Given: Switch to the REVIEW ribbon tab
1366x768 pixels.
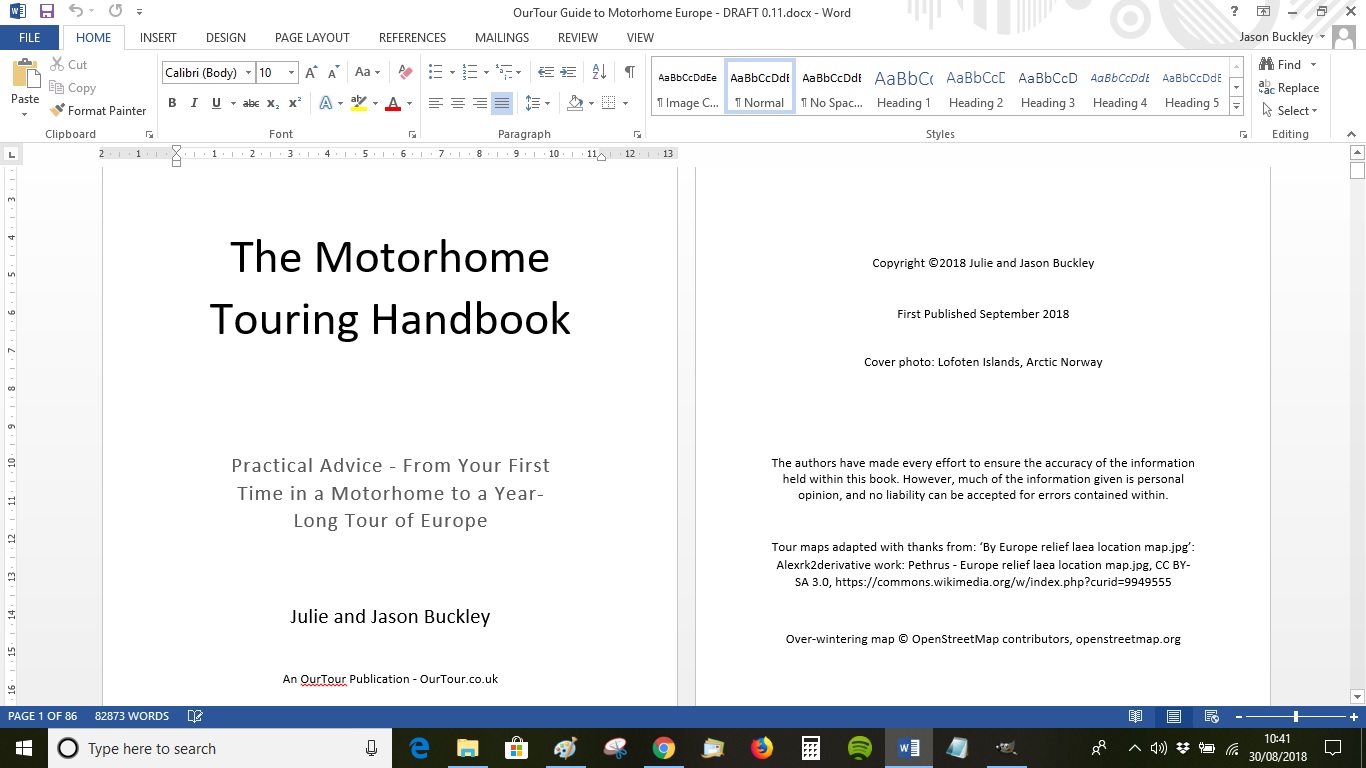Looking at the screenshot, I should tap(577, 37).
